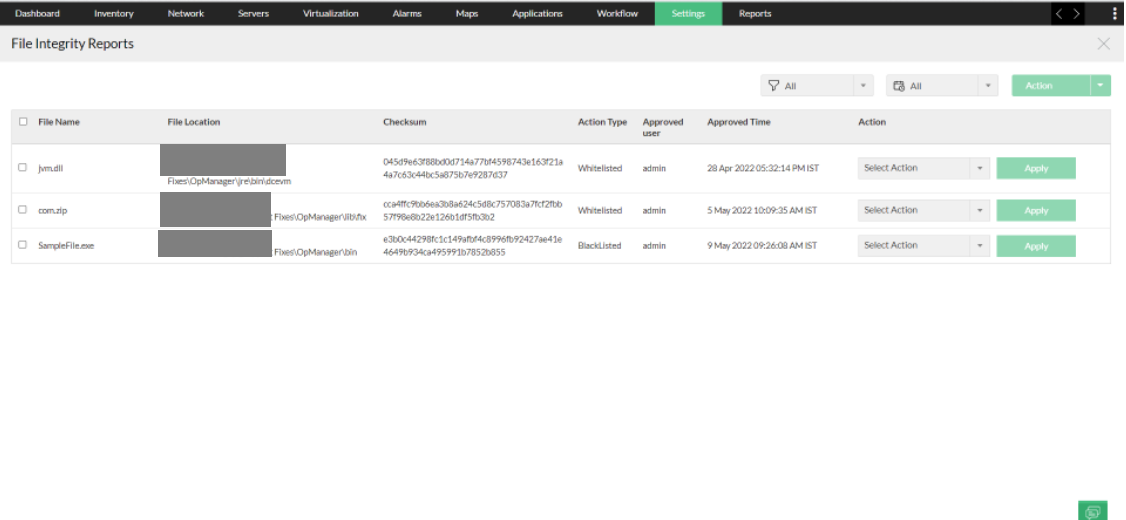Click the checksum starting with e3b0c442

473,246
